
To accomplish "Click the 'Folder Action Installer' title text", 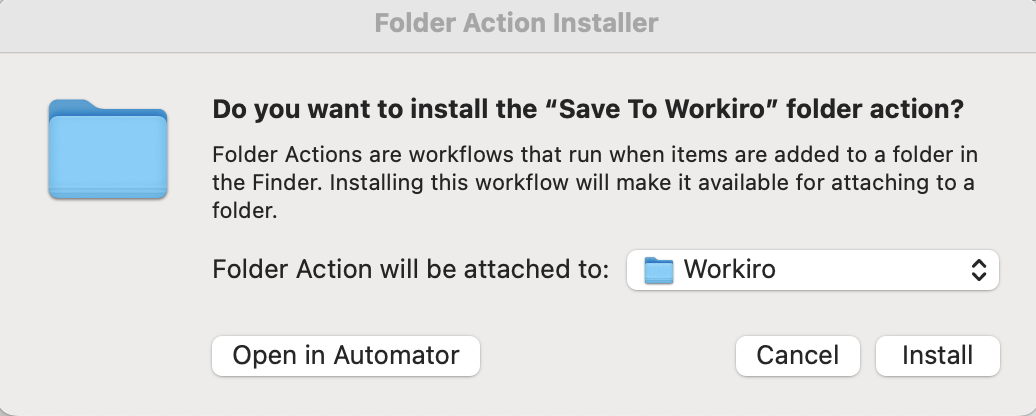I will [x=517, y=23].
